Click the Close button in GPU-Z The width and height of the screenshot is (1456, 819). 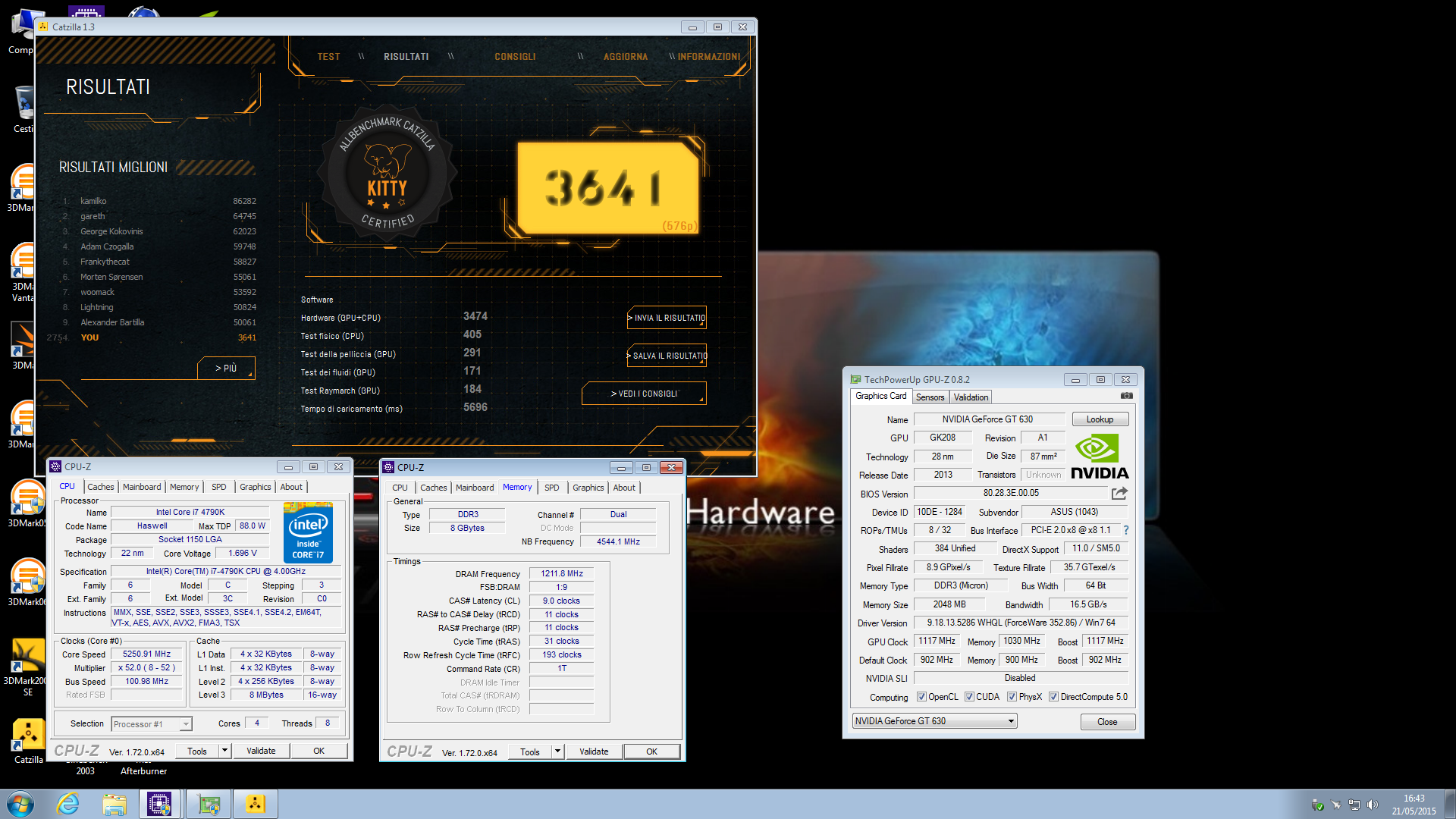[x=1107, y=722]
